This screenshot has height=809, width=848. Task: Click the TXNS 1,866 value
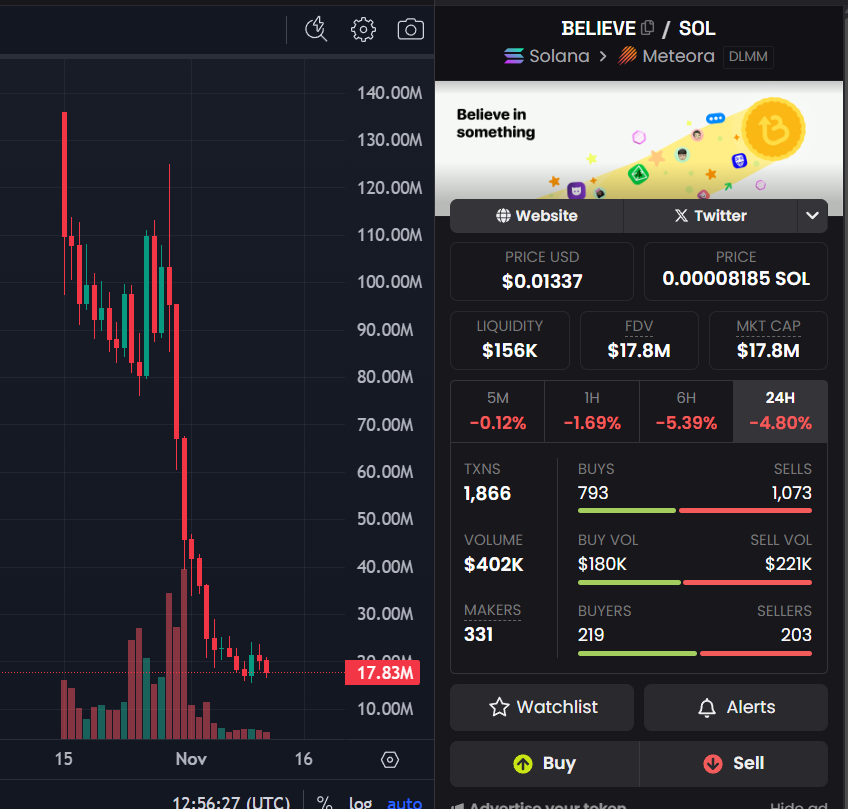coord(487,493)
